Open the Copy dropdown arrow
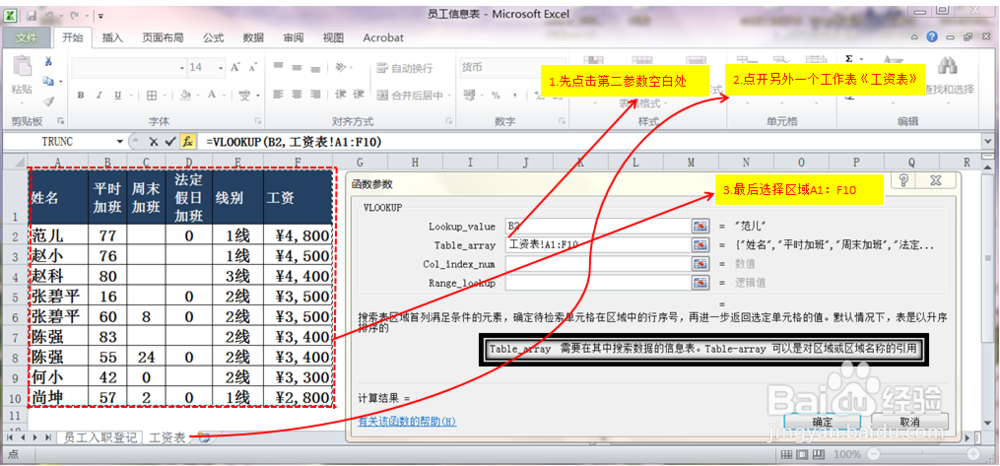 (x=61, y=82)
